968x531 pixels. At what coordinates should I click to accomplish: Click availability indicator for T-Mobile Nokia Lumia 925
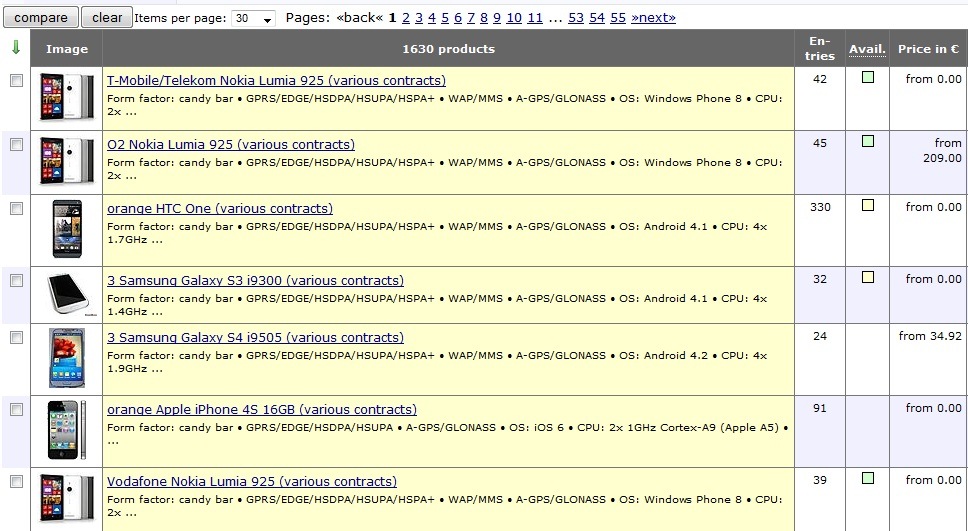(x=868, y=77)
